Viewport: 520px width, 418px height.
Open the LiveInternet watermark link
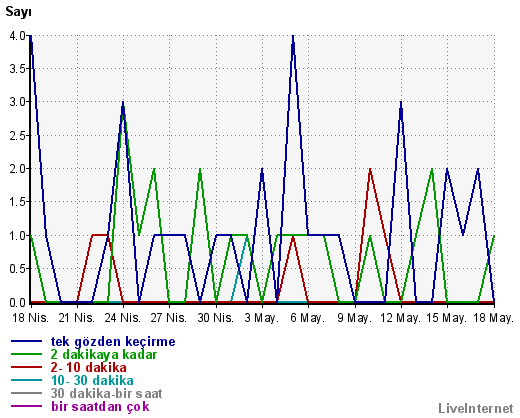point(476,408)
